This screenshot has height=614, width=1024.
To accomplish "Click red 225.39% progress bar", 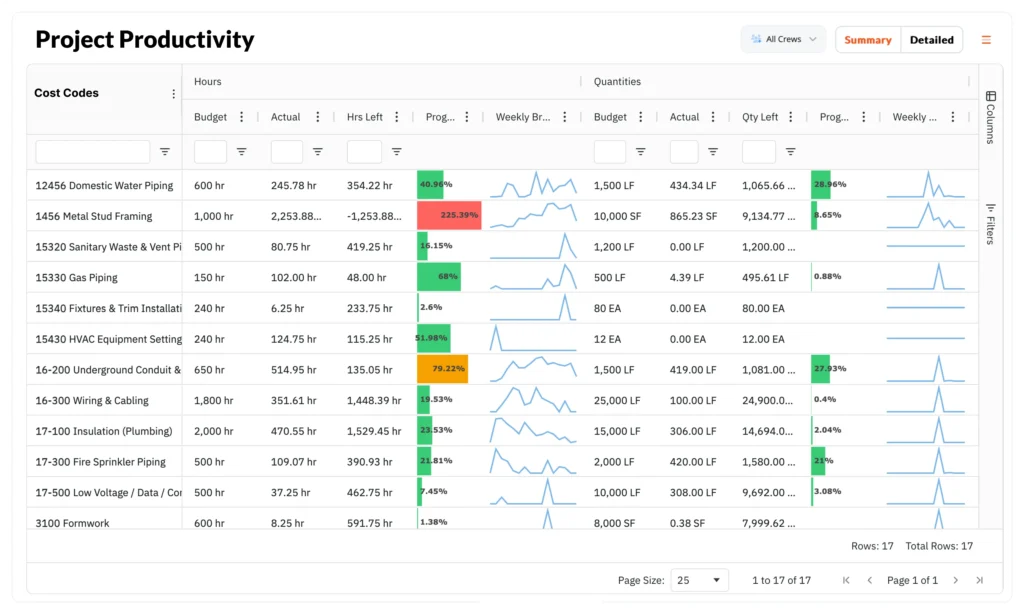I will tap(449, 216).
